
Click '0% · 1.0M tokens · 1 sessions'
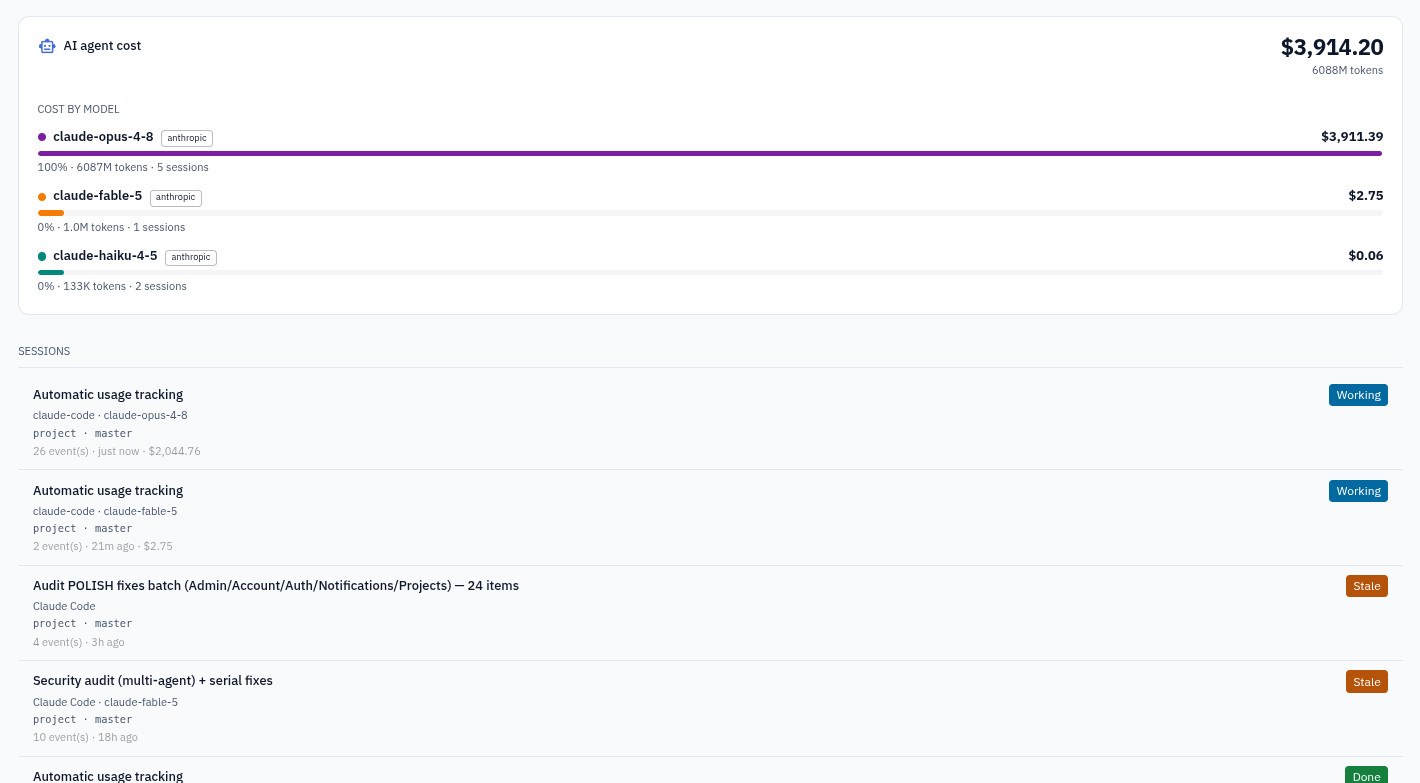(x=111, y=227)
